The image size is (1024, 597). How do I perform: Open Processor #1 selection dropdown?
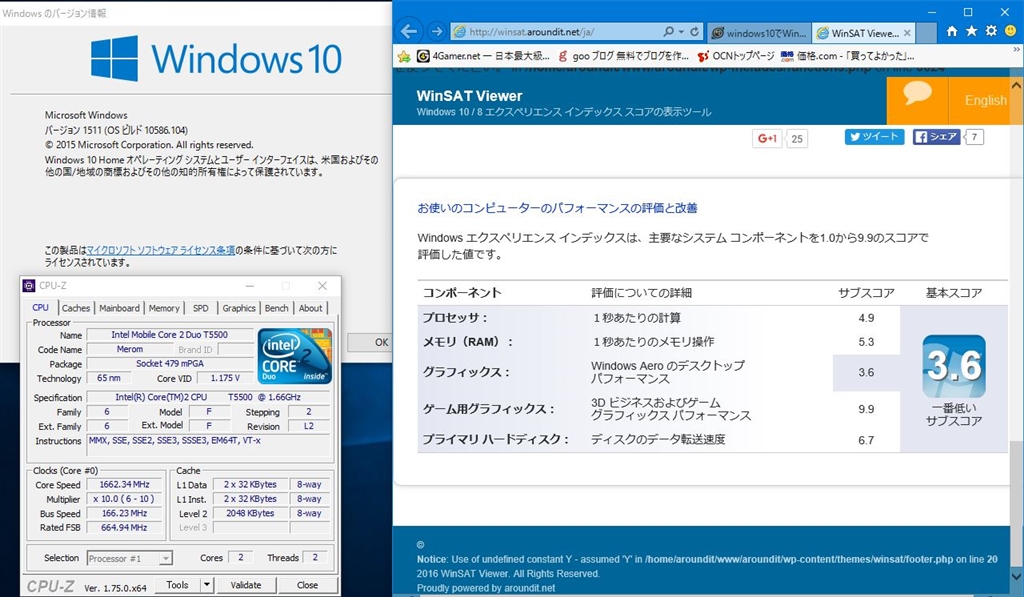click(x=129, y=558)
